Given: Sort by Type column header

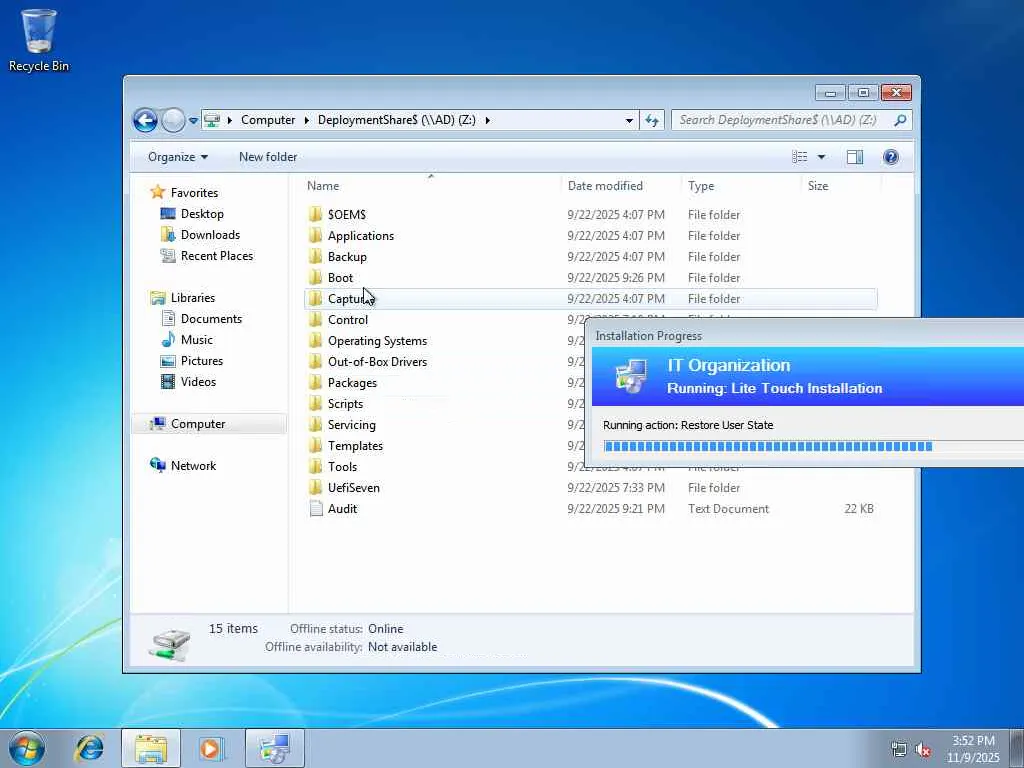Looking at the screenshot, I should point(741,186).
